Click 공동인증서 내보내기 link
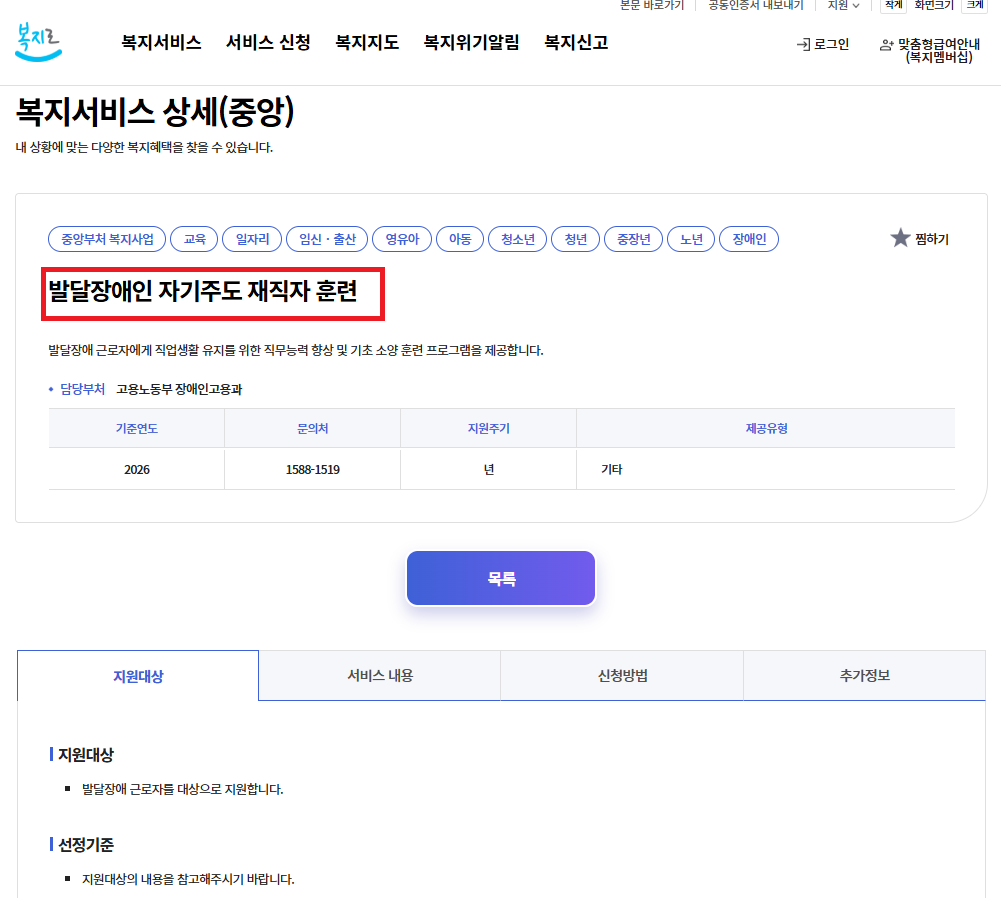This screenshot has width=1001, height=898. (x=755, y=5)
